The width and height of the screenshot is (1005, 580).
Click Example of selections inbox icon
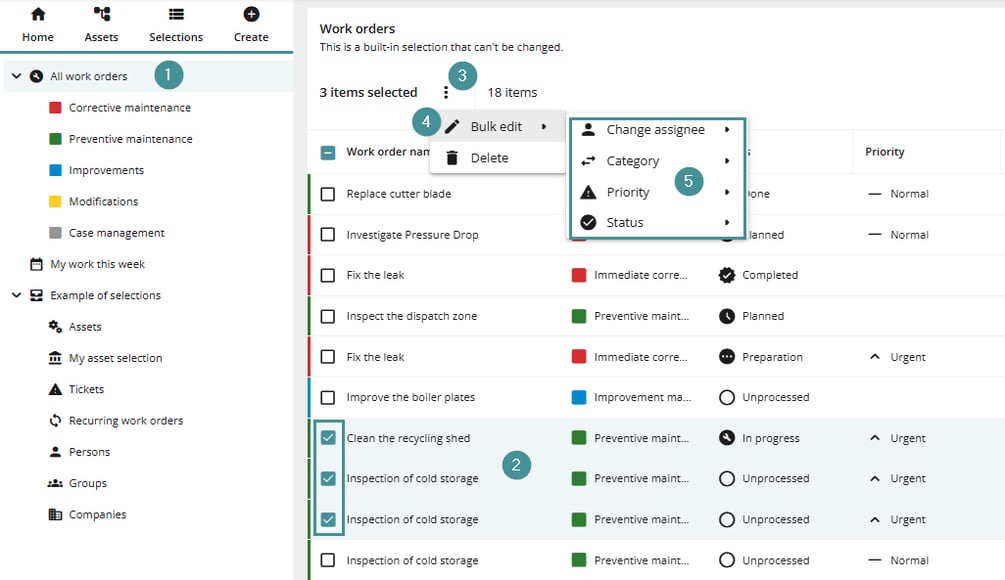pyautogui.click(x=37, y=295)
